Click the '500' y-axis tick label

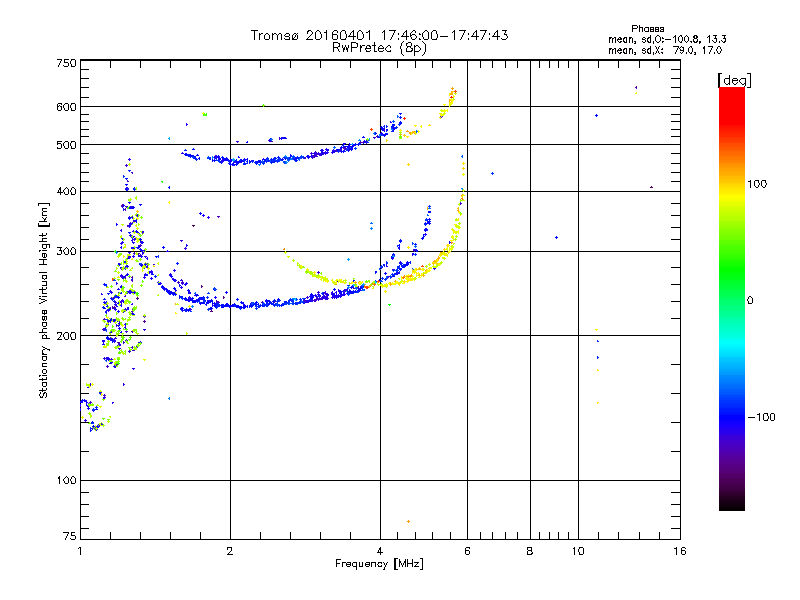66,145
